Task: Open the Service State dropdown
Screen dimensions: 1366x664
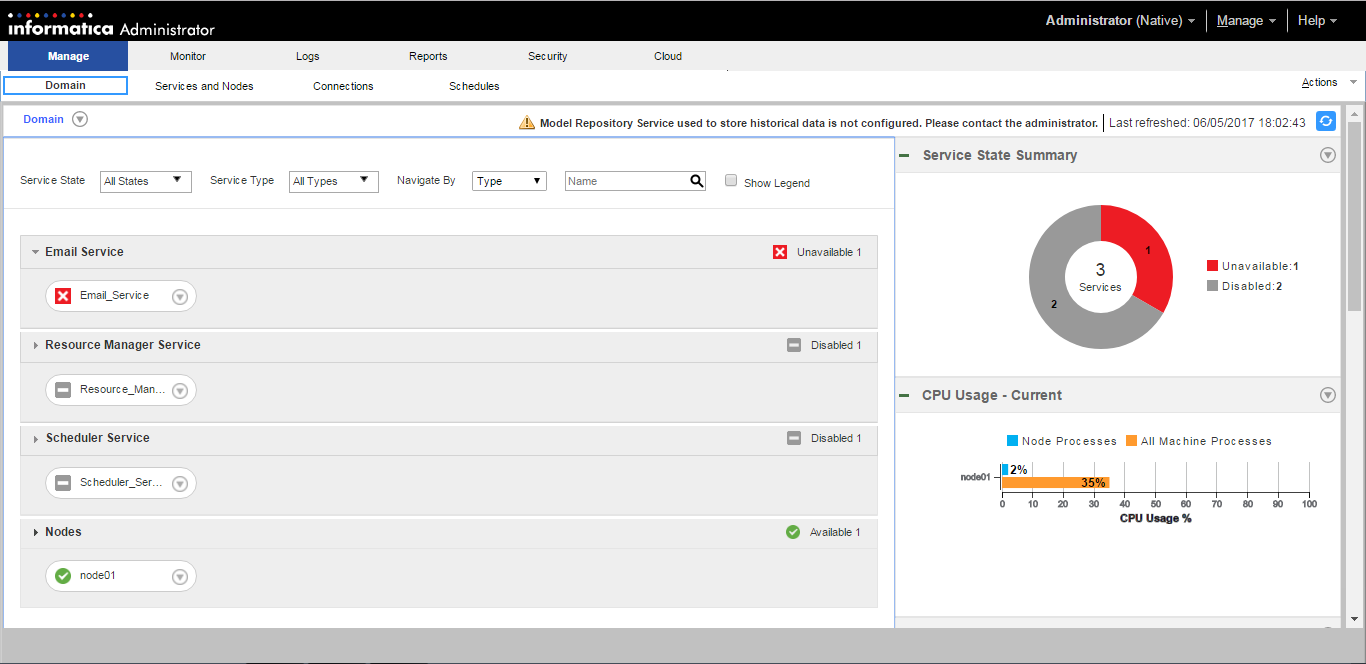Action: (x=146, y=181)
